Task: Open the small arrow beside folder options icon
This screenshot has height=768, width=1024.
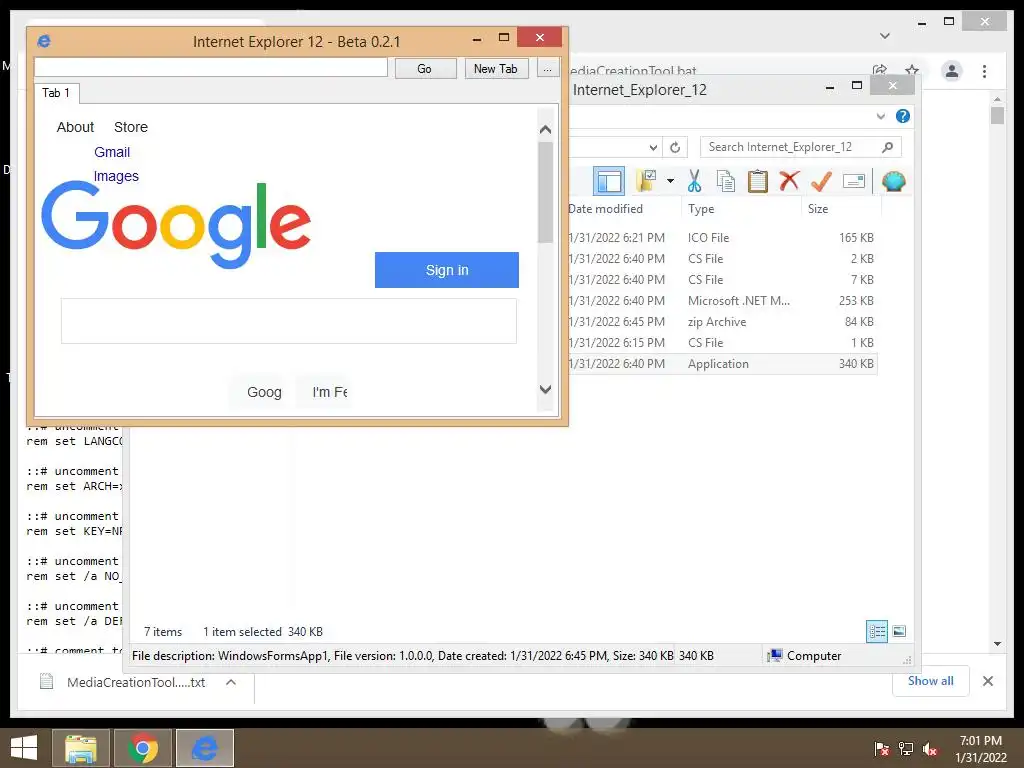Action: pyautogui.click(x=670, y=180)
